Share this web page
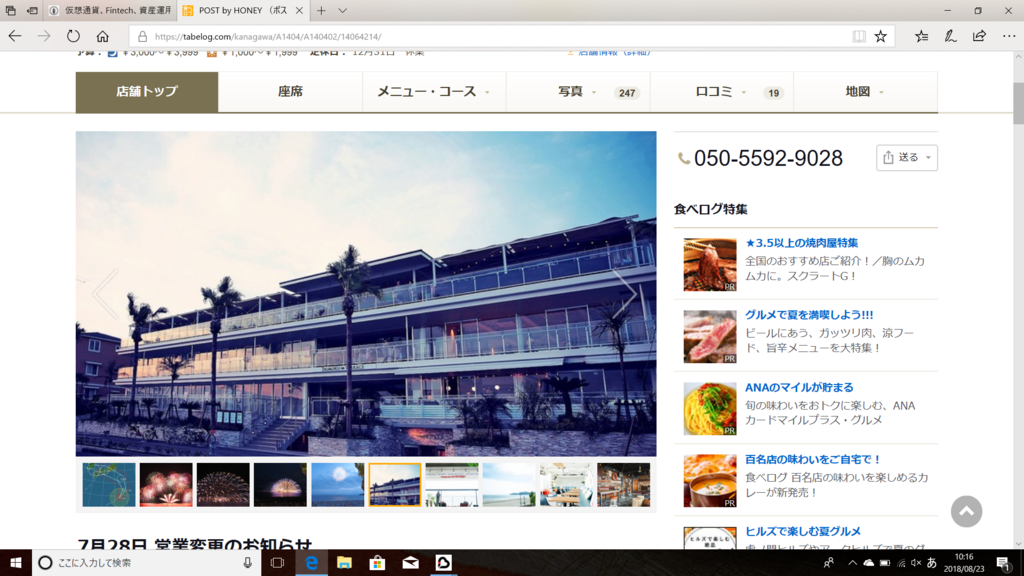The width and height of the screenshot is (1024, 576). (979, 37)
